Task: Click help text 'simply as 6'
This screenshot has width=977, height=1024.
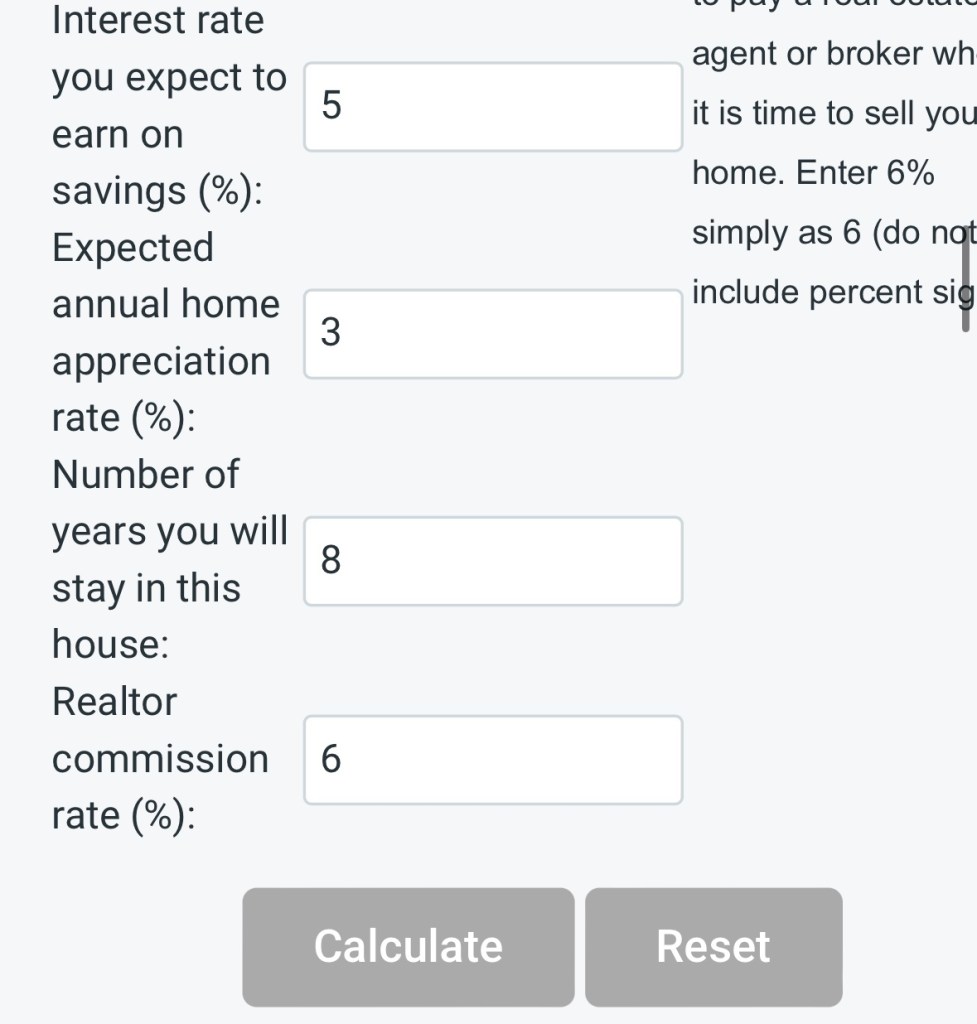Action: (776, 232)
